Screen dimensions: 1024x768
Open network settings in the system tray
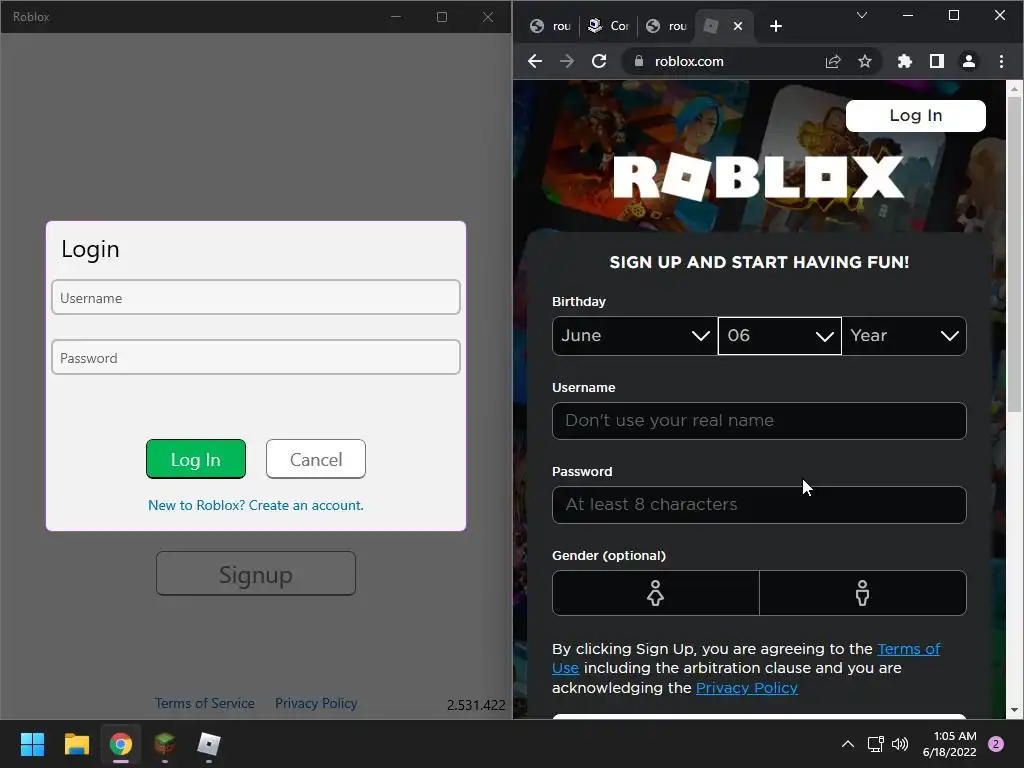coord(875,744)
